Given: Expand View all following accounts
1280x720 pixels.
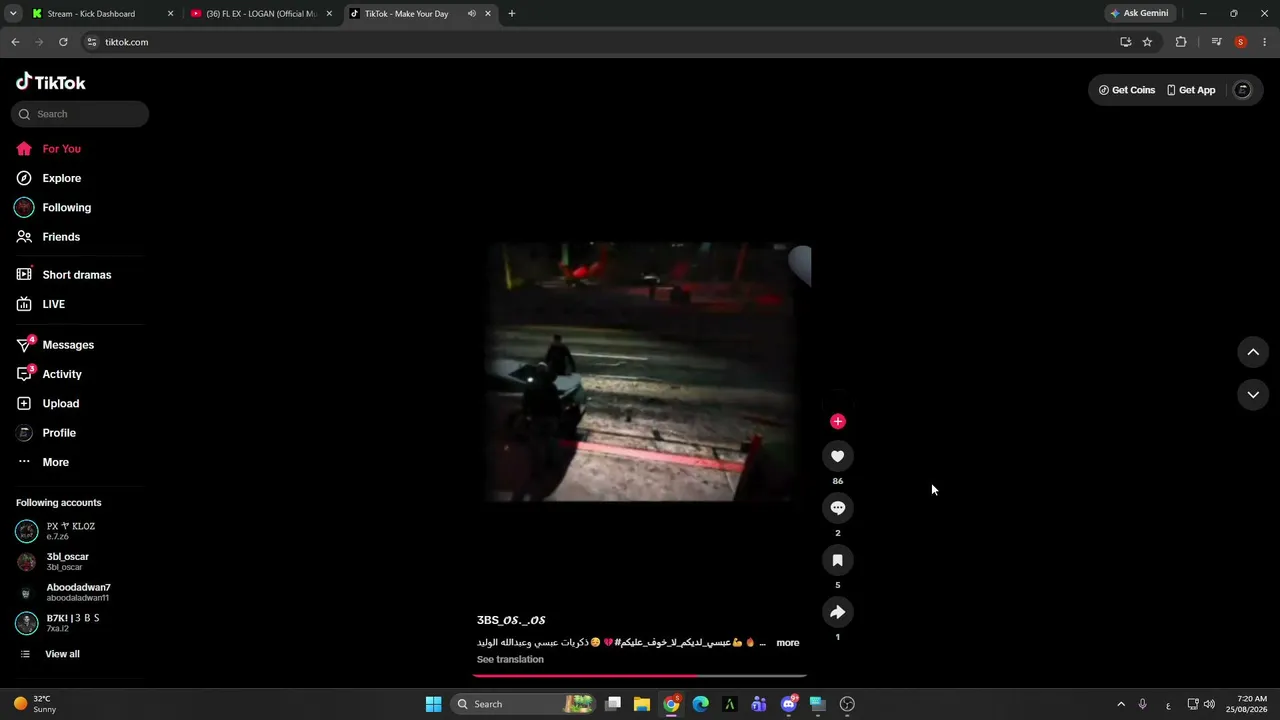Looking at the screenshot, I should point(62,654).
